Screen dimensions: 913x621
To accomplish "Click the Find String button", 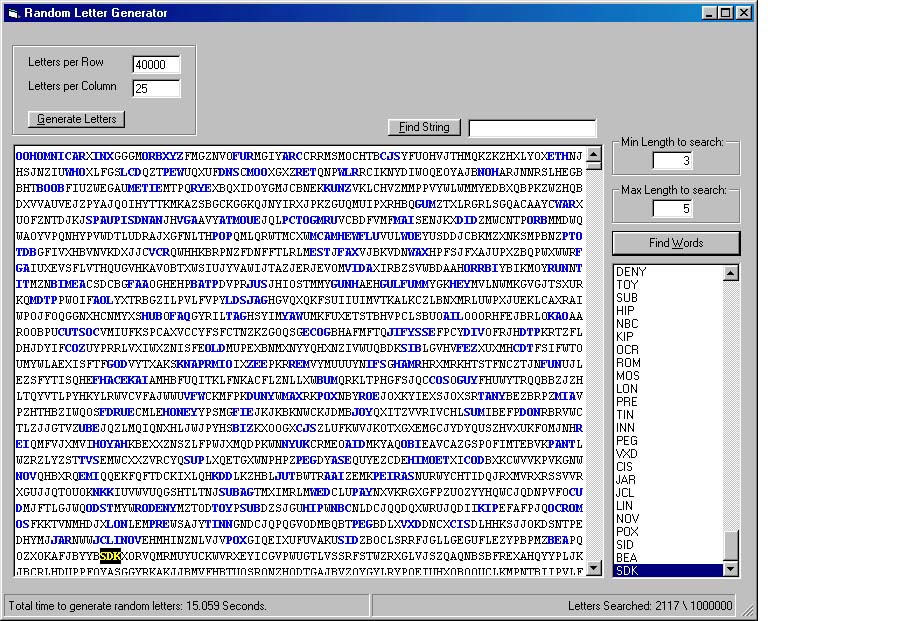I will point(424,127).
